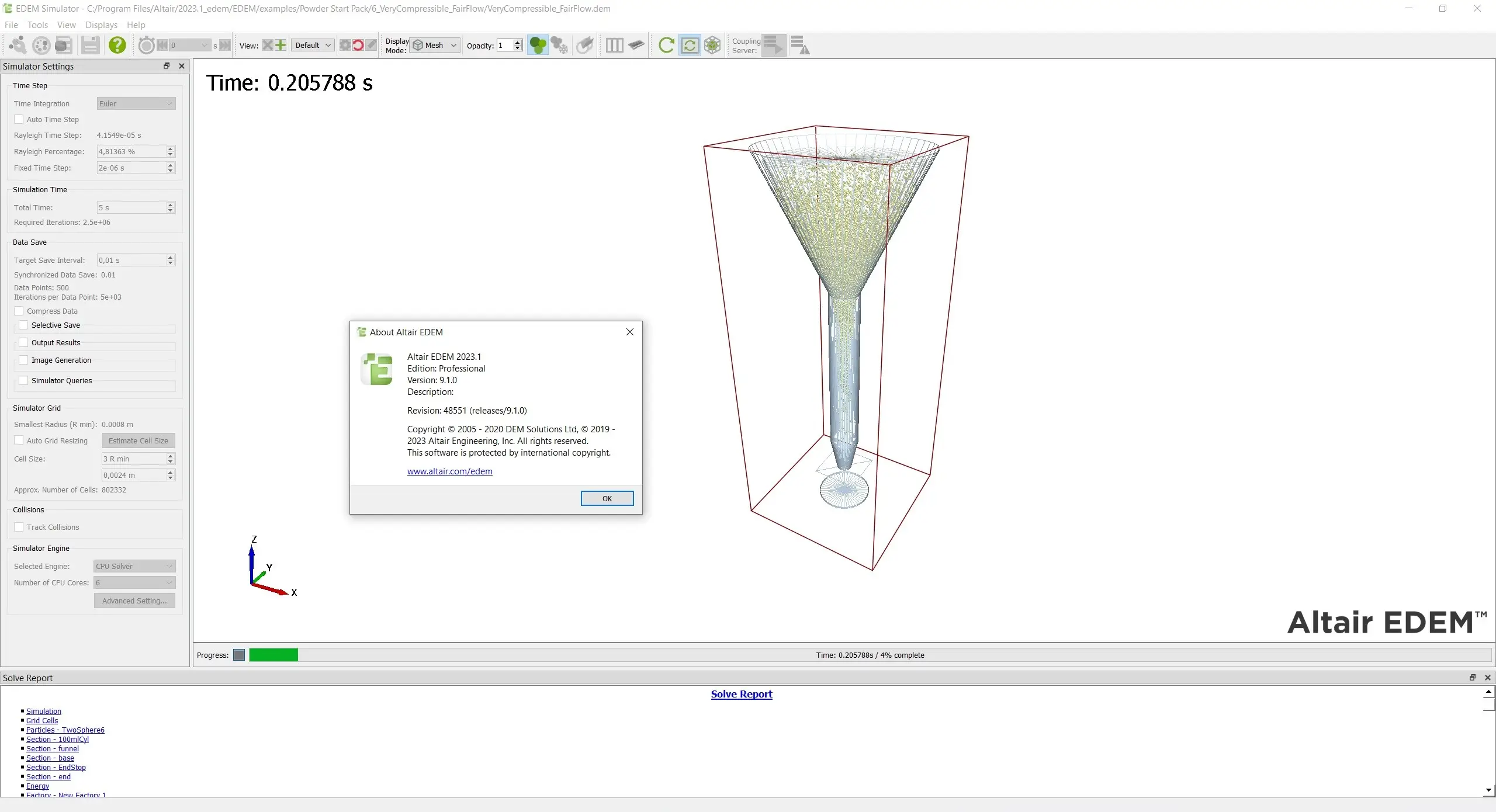Enable the Compress Data checkbox
This screenshot has height=812, width=1496.
click(x=19, y=311)
